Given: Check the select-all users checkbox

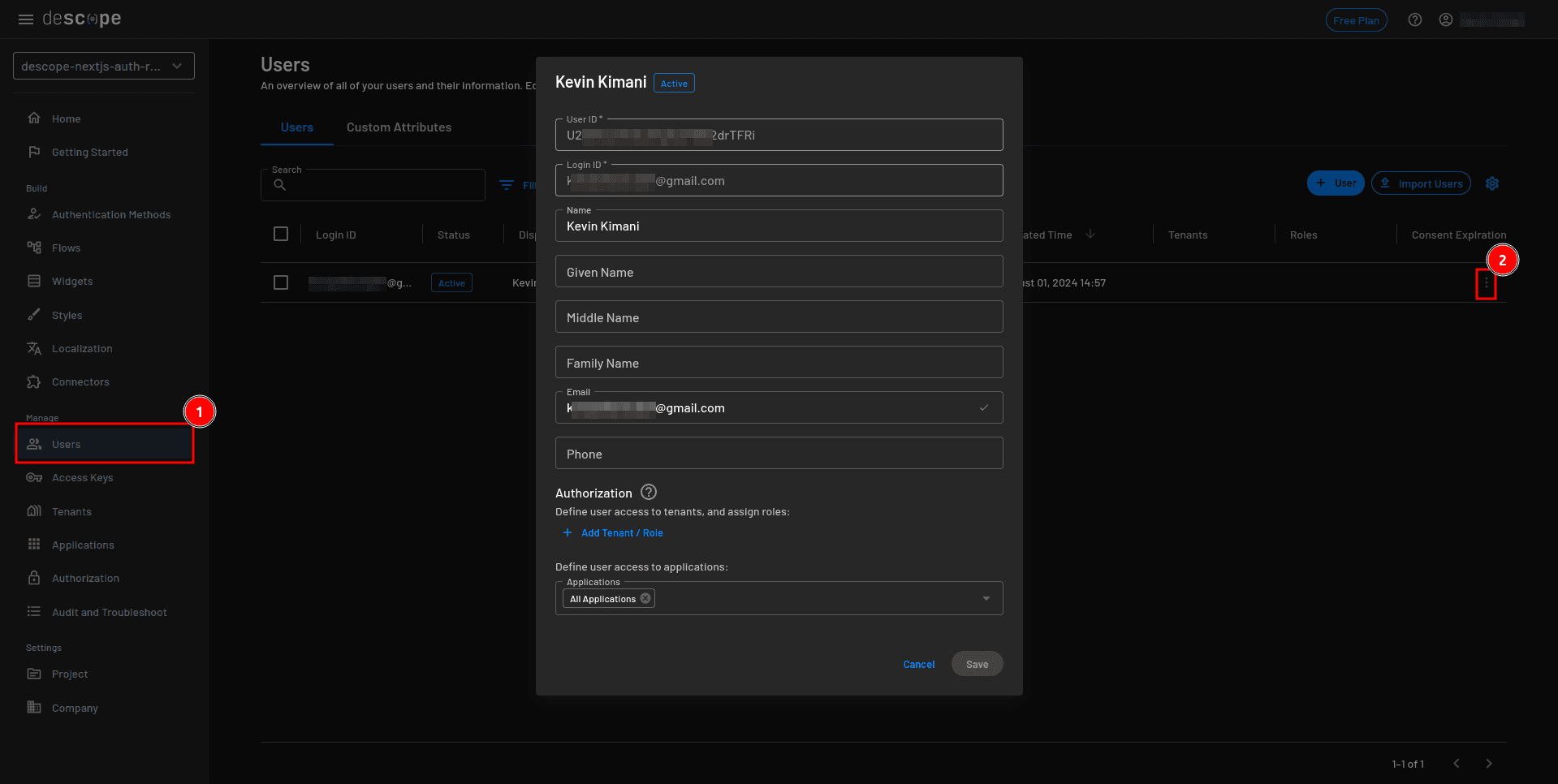Looking at the screenshot, I should [x=281, y=234].
